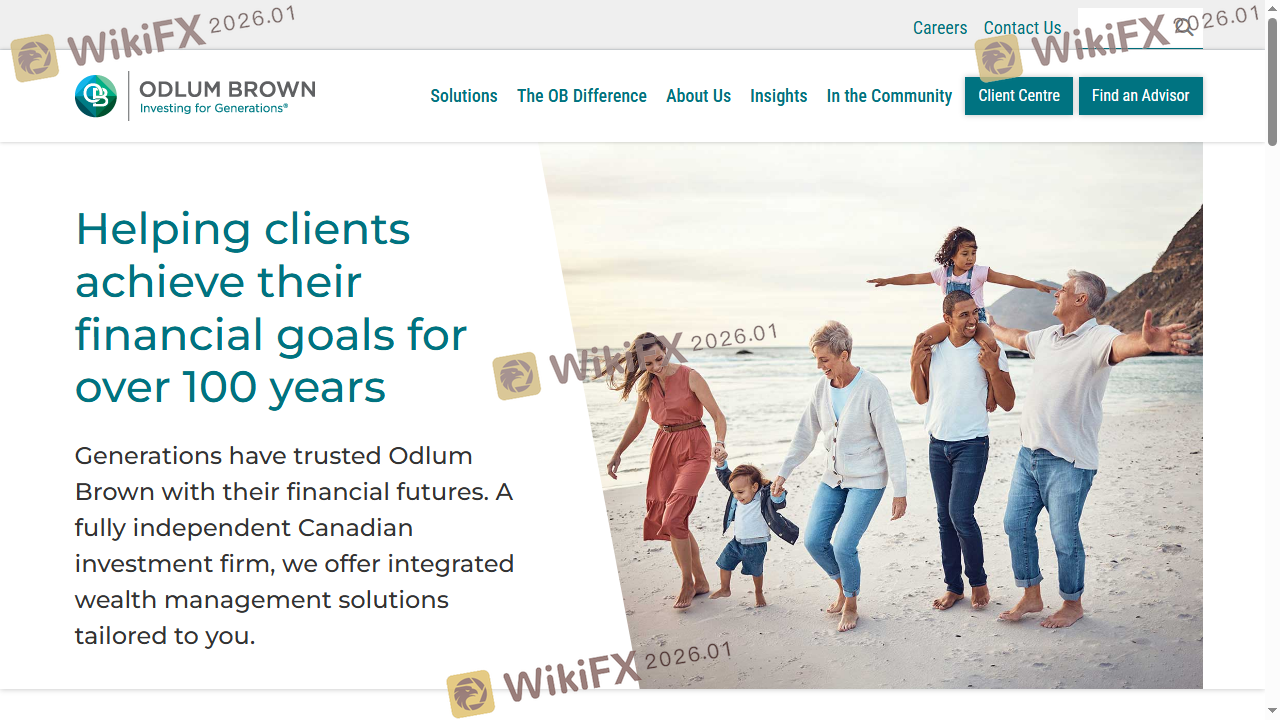Viewport: 1280px width, 720px height.
Task: Open the Careers link
Action: 940,28
